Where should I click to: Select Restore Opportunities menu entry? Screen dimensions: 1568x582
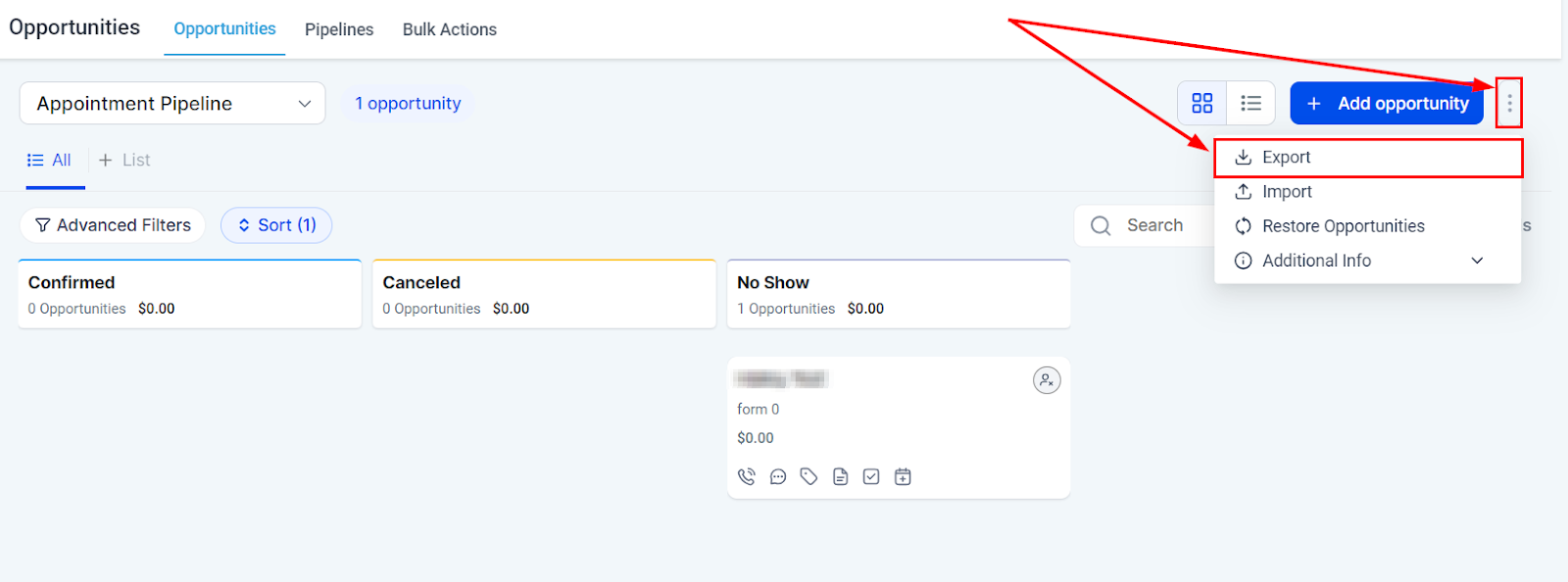click(x=1368, y=226)
